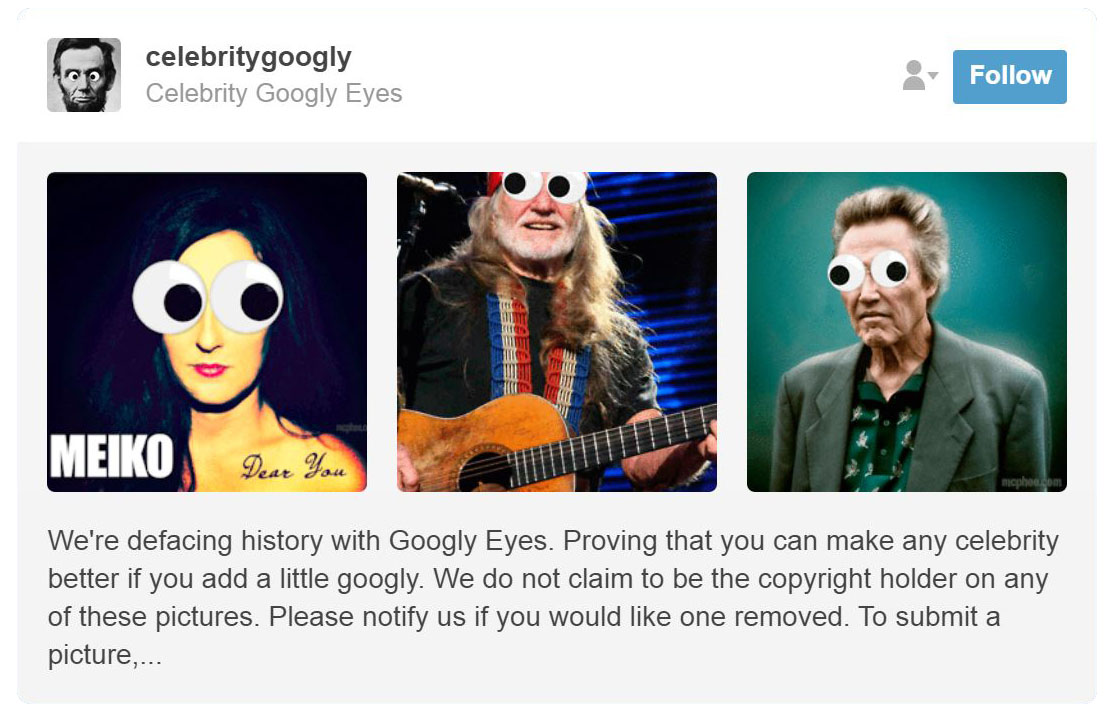Screen dimensions: 1104x712
Task: Click 'Please notify us' sentence in description
Action: coord(556,617)
